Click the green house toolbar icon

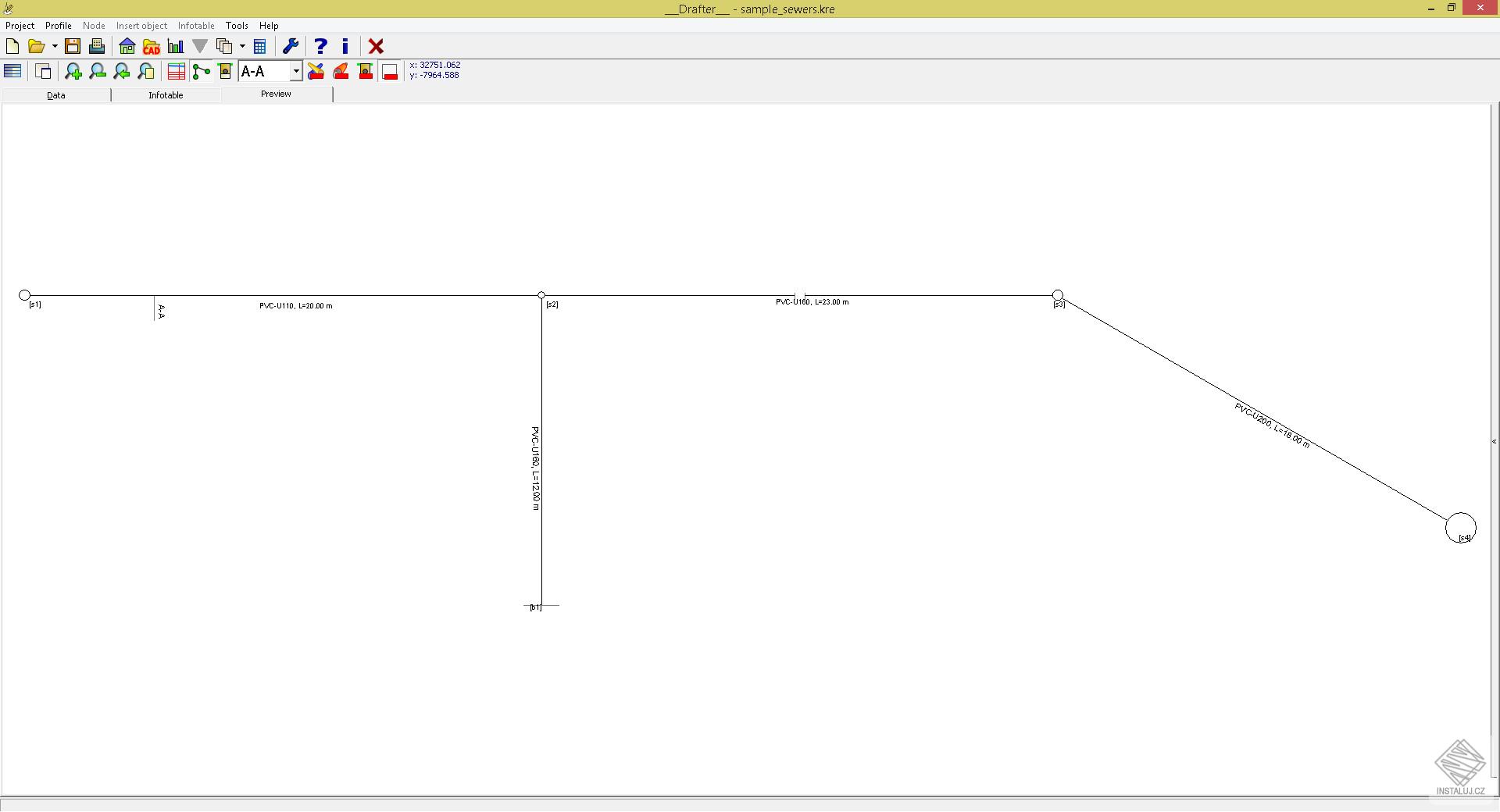(127, 46)
